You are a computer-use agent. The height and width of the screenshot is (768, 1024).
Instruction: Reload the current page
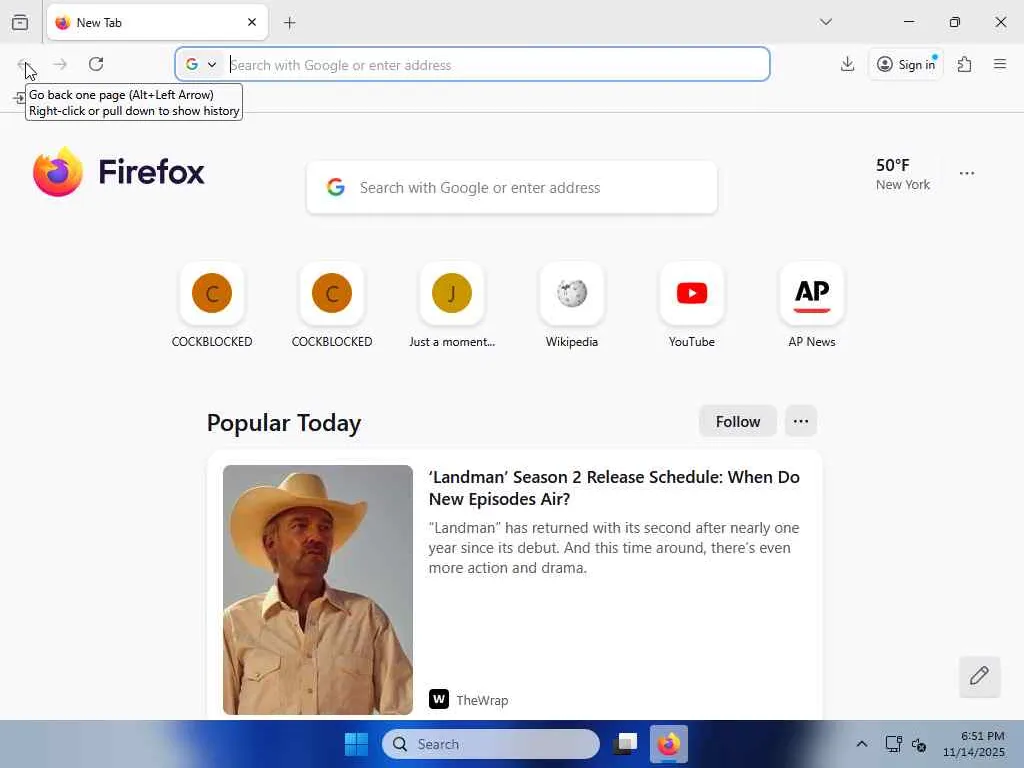96,64
